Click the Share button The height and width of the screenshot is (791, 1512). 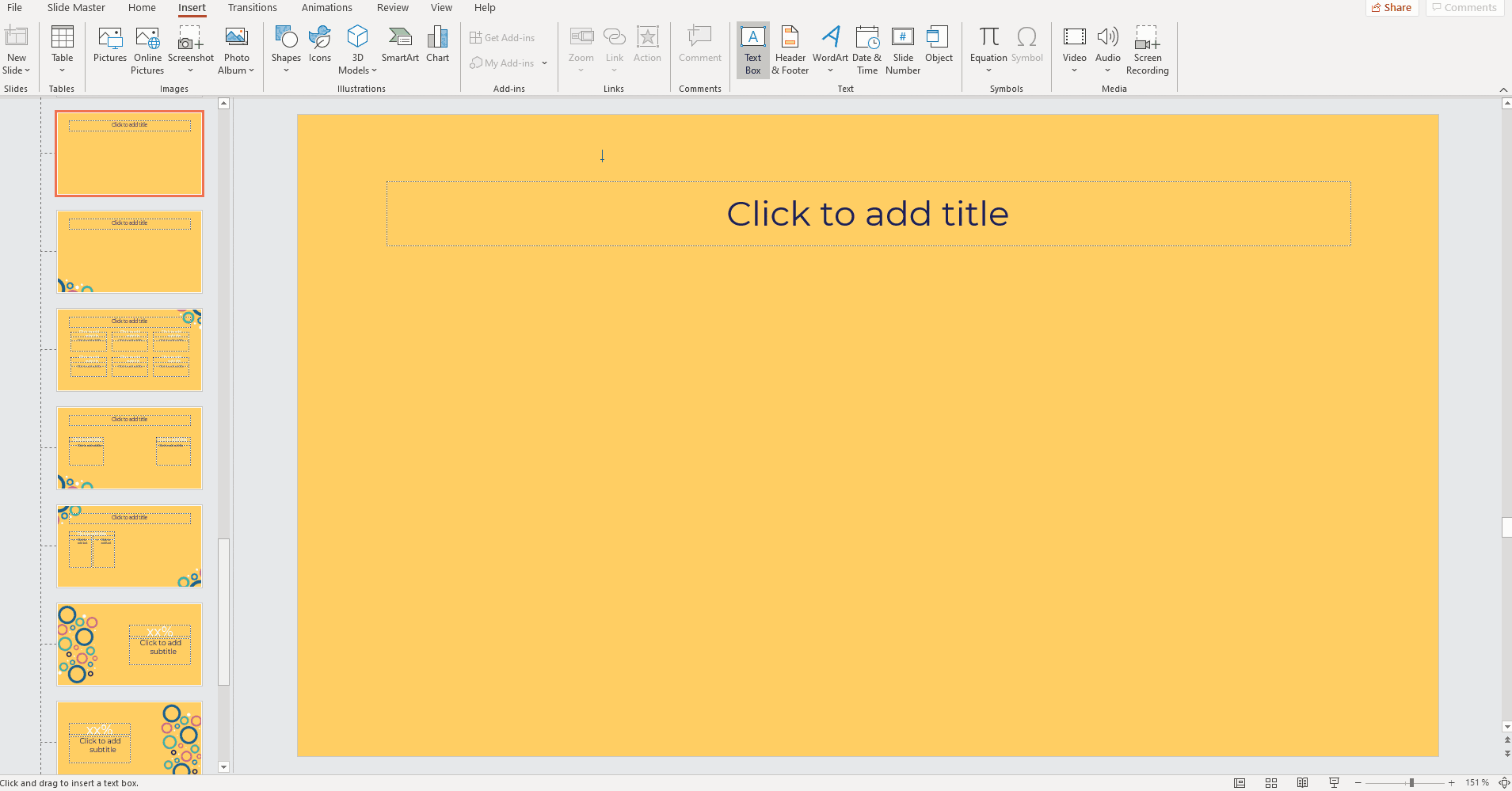click(x=1392, y=8)
